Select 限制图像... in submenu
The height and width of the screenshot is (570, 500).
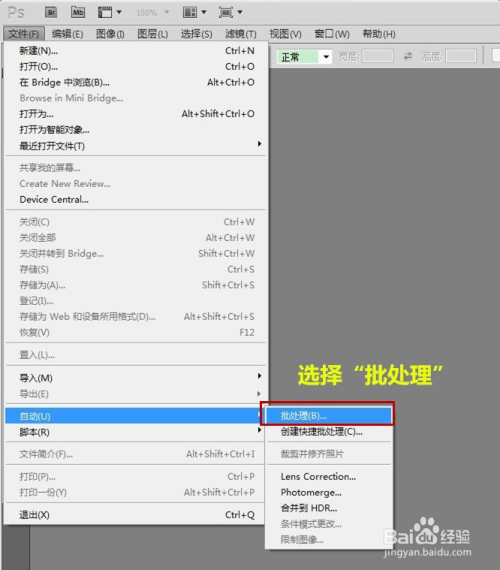[329, 540]
